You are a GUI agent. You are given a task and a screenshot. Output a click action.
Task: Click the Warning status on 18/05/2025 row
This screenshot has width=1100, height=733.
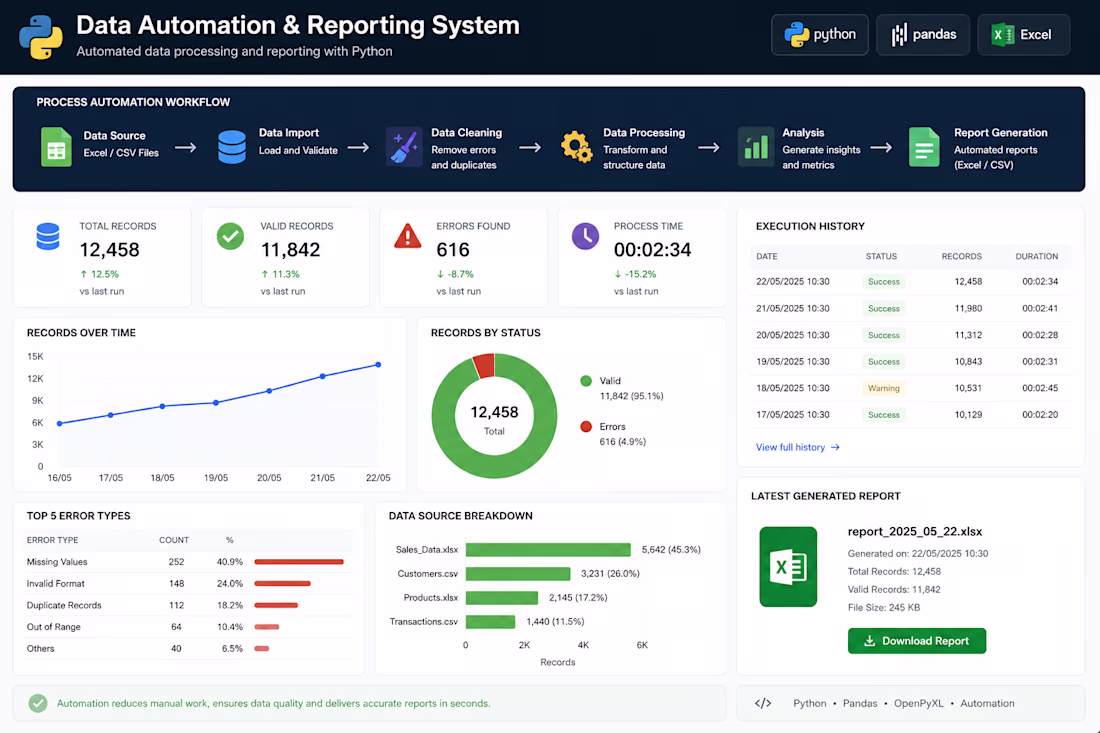pyautogui.click(x=883, y=388)
